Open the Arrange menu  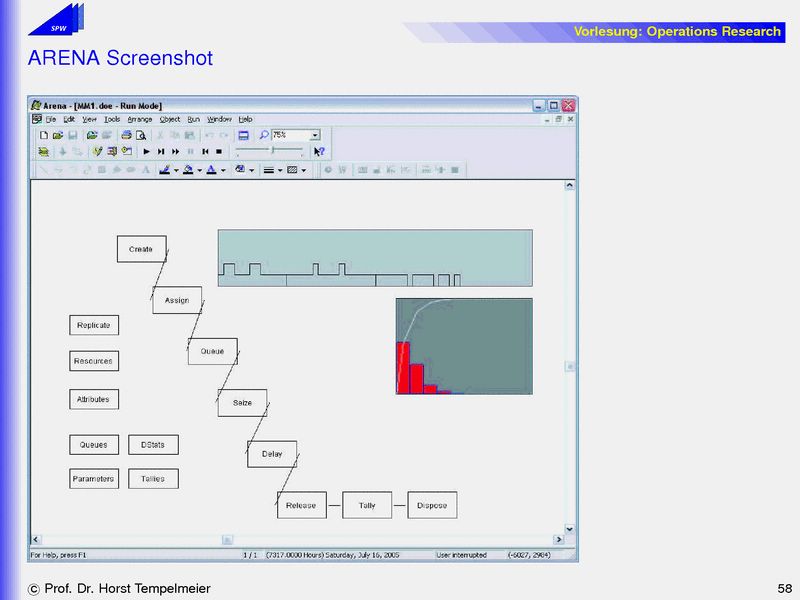click(x=139, y=119)
